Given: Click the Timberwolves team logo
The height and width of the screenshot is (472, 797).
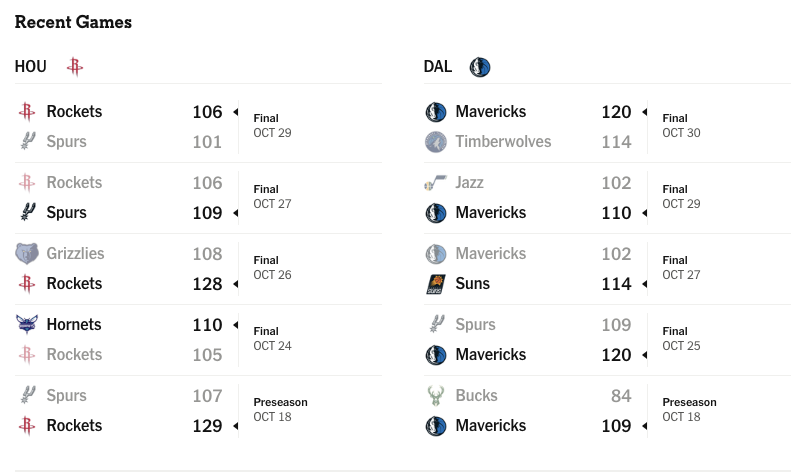Looking at the screenshot, I should pyautogui.click(x=436, y=142).
